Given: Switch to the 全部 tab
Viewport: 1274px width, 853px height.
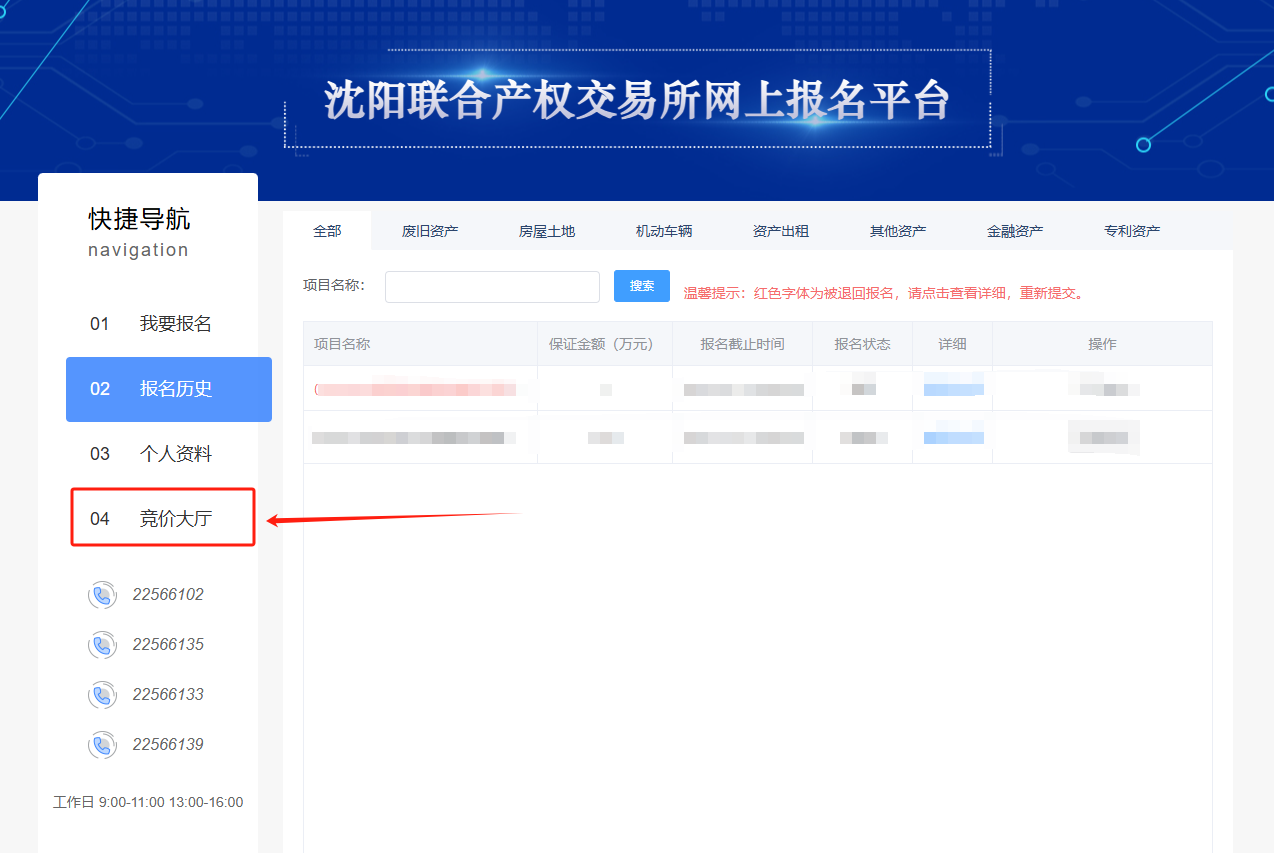Looking at the screenshot, I should pos(327,231).
